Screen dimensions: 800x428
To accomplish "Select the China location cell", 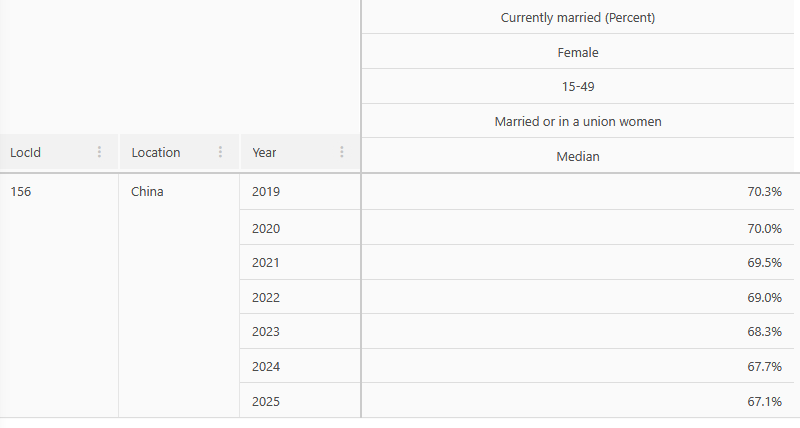I will 179,296.
